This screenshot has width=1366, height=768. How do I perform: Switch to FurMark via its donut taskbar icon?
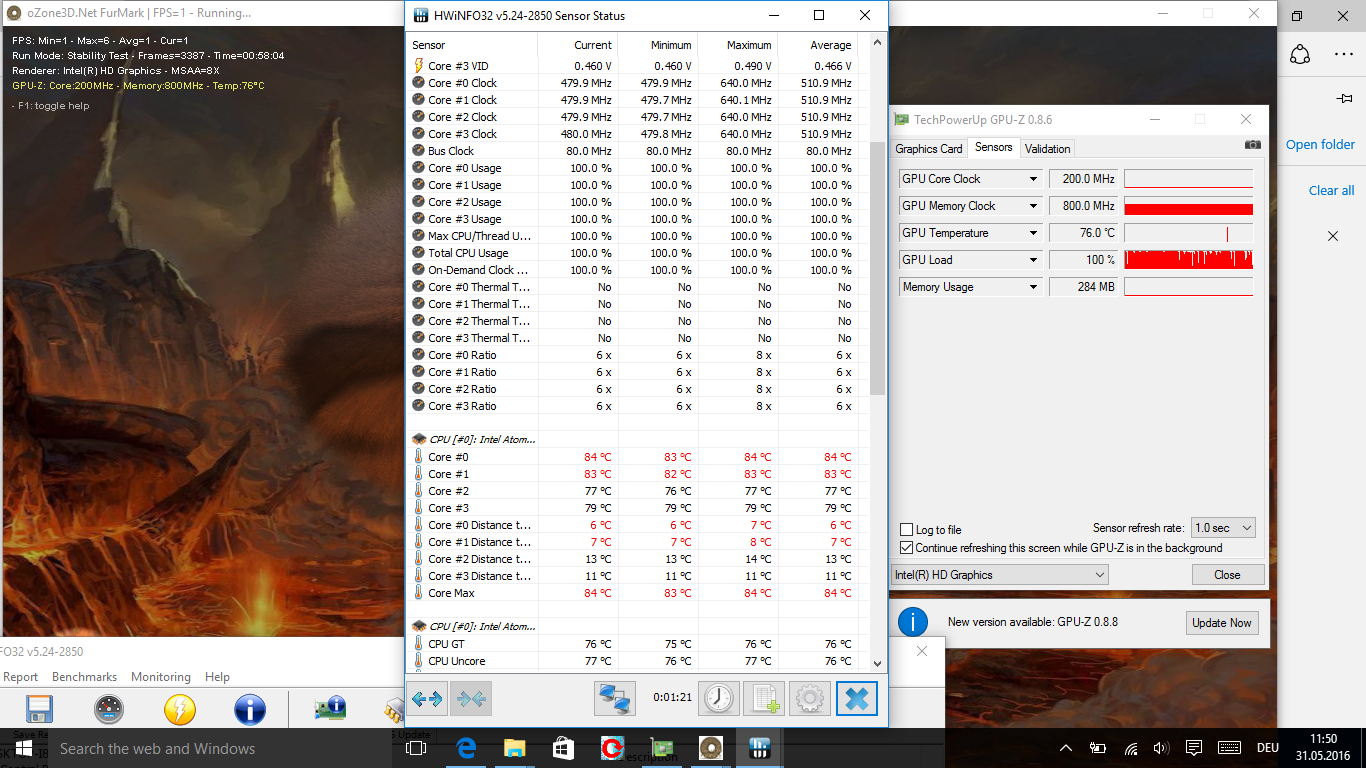710,748
